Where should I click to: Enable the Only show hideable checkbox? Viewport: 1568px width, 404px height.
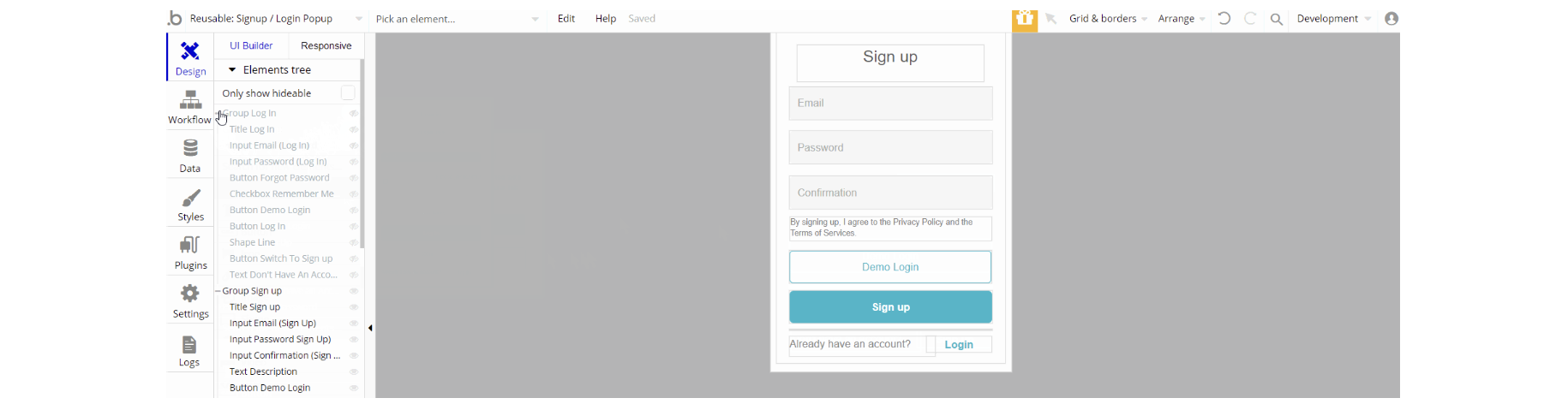point(348,93)
